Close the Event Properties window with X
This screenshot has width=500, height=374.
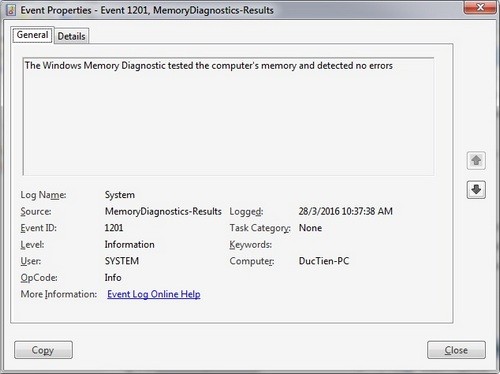tap(480, 7)
